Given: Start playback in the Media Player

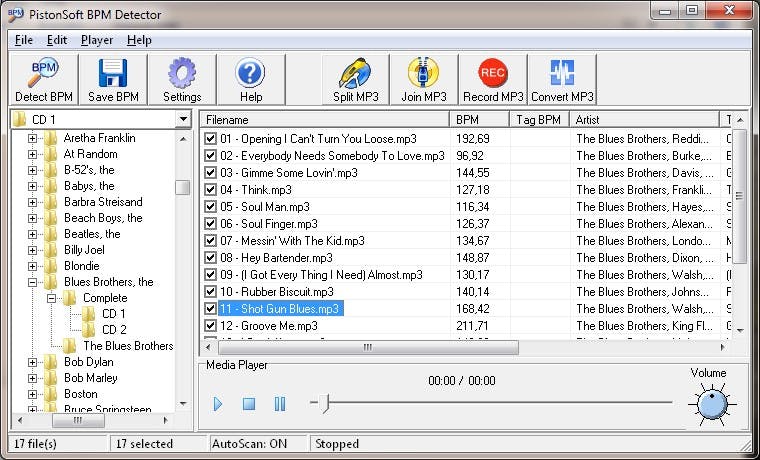Looking at the screenshot, I should coord(218,404).
